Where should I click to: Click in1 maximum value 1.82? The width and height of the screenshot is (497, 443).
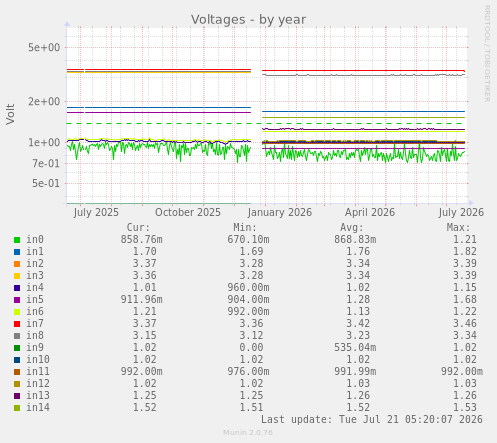465,252
